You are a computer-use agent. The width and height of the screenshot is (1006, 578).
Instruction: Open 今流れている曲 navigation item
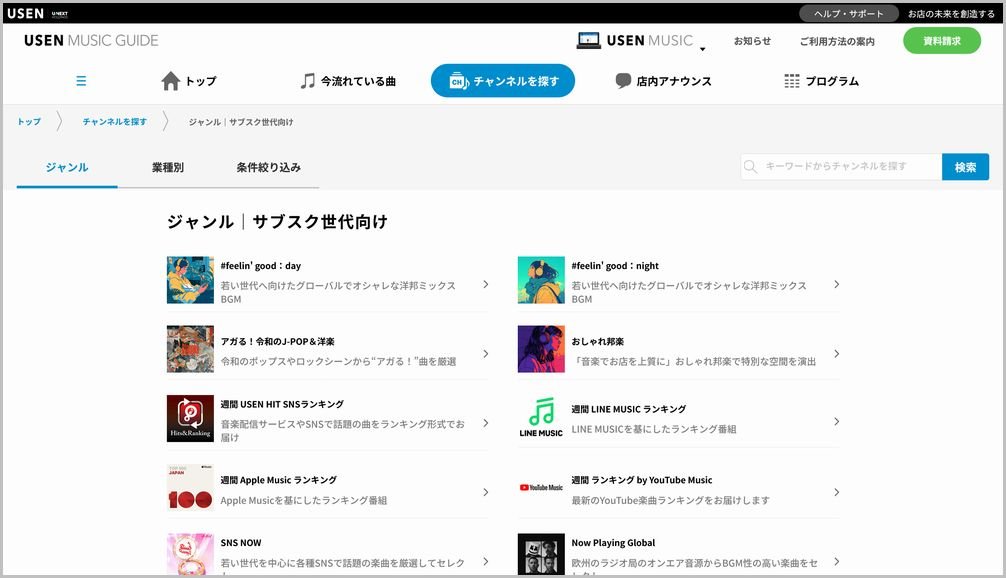pos(348,81)
